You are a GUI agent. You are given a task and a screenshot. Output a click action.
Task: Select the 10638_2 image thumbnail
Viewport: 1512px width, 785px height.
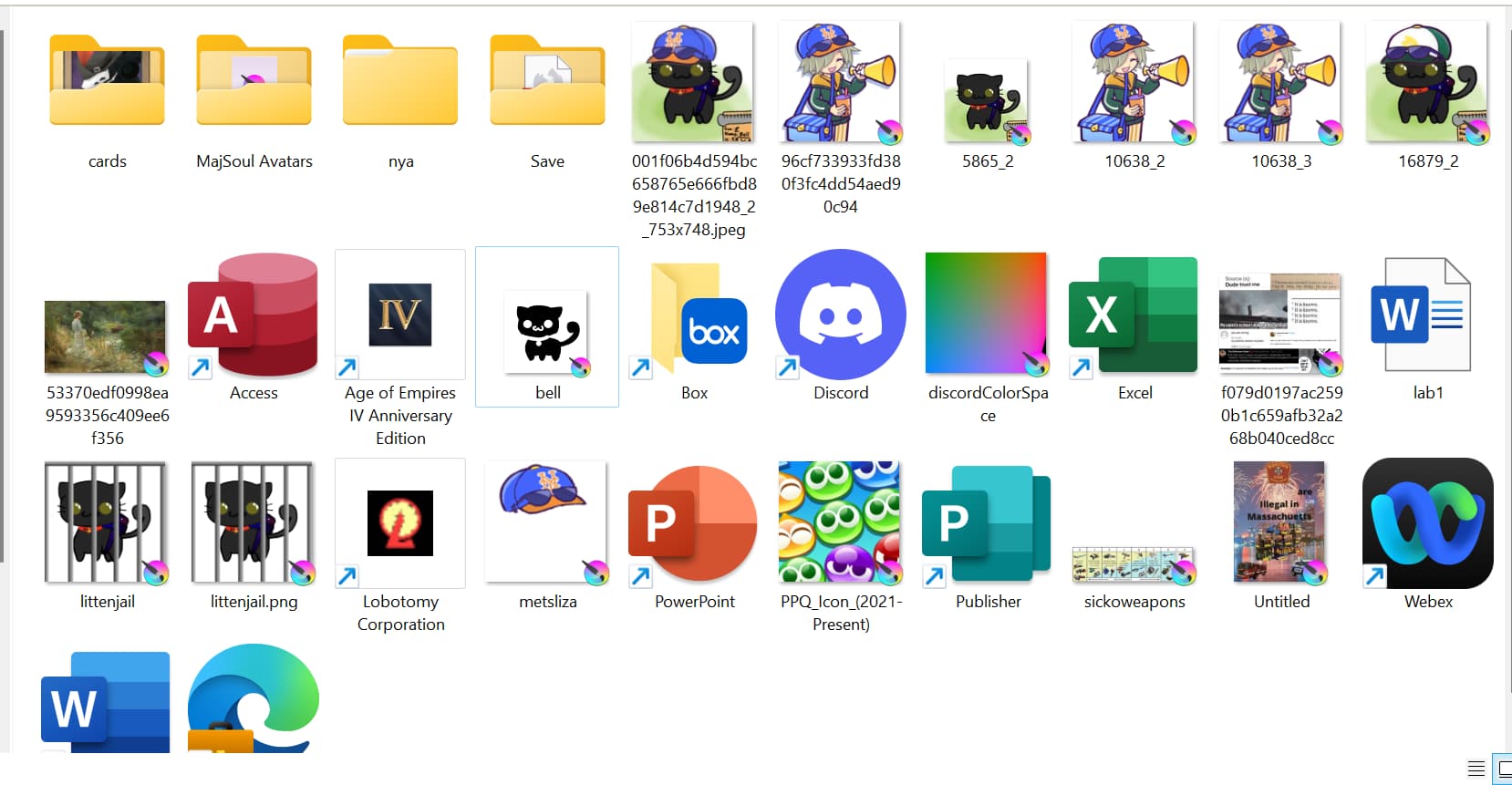1134,83
